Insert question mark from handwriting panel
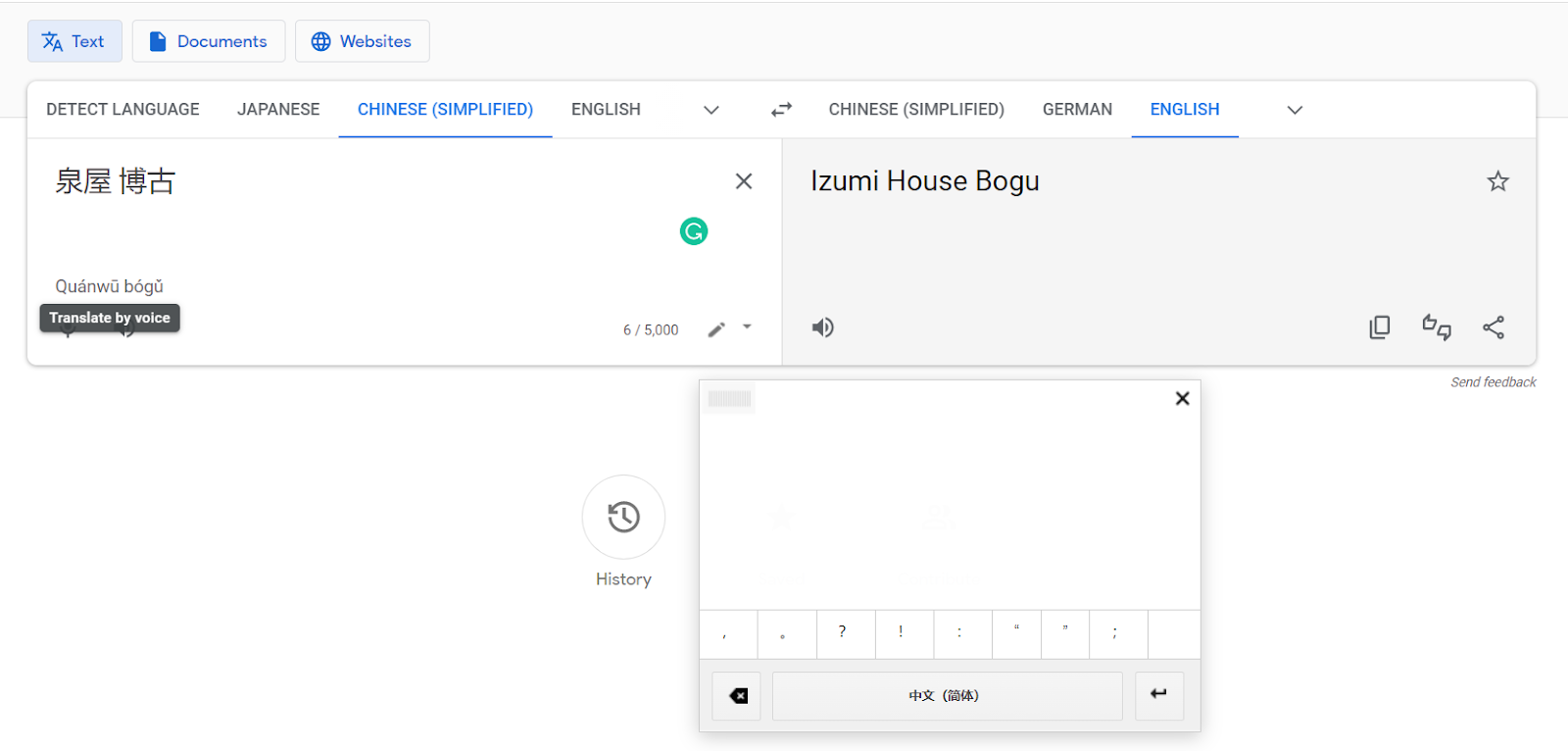Image resolution: width=1568 pixels, height=751 pixels. 846,634
